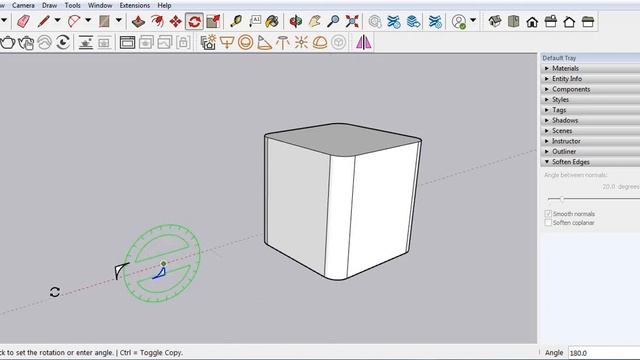Activate the Push/Pull tool
Image resolution: width=640 pixels, height=360 pixels.
138,21
